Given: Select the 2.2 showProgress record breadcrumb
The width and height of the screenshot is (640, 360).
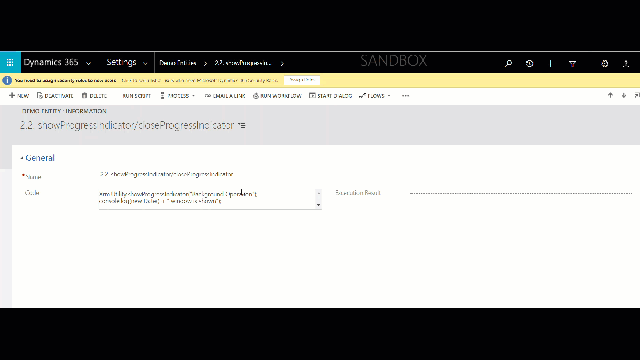Looking at the screenshot, I should pyautogui.click(x=243, y=63).
